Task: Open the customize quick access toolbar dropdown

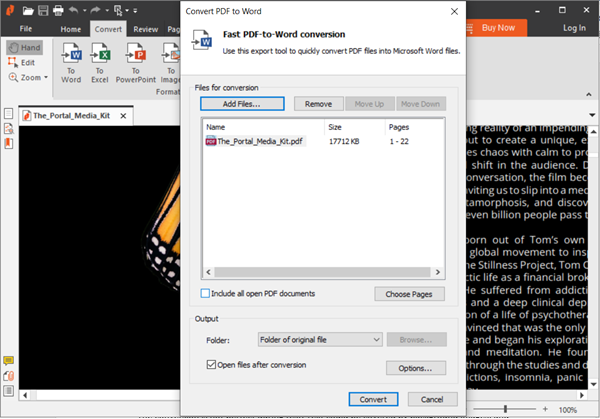Action: pos(135,11)
